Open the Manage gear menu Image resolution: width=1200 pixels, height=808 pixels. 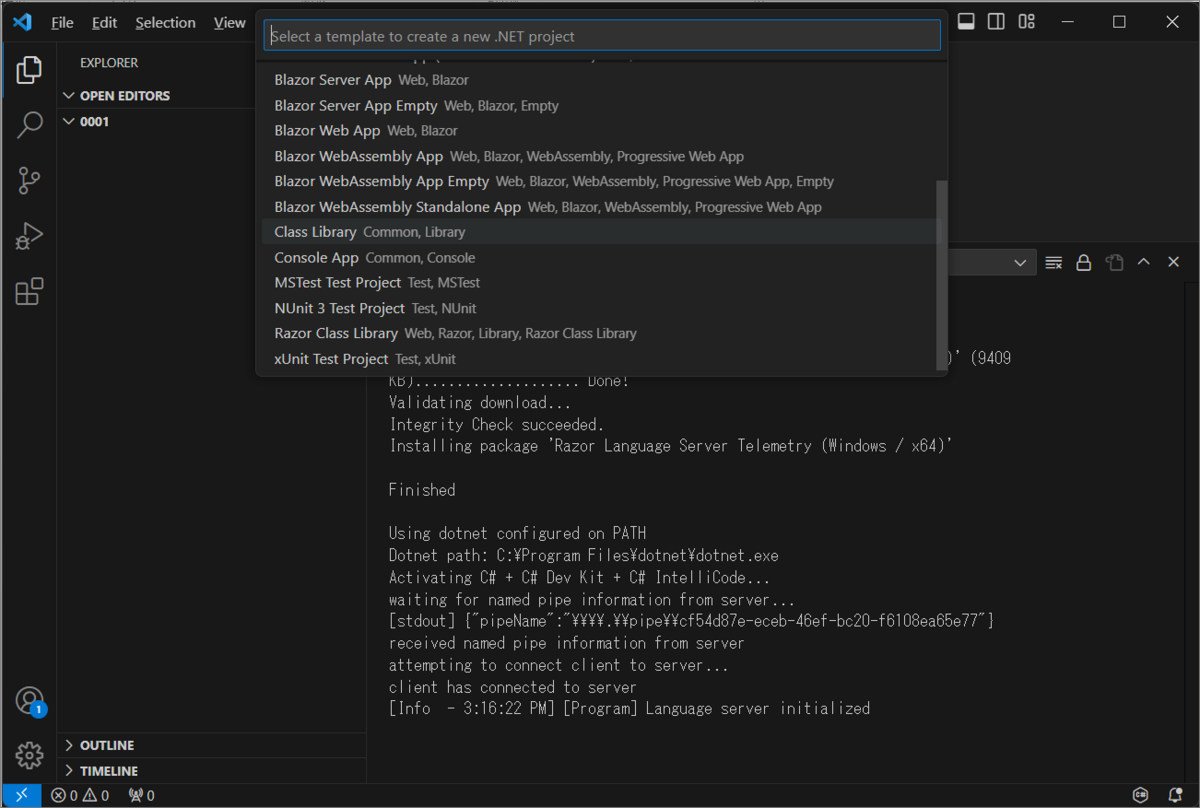29,755
